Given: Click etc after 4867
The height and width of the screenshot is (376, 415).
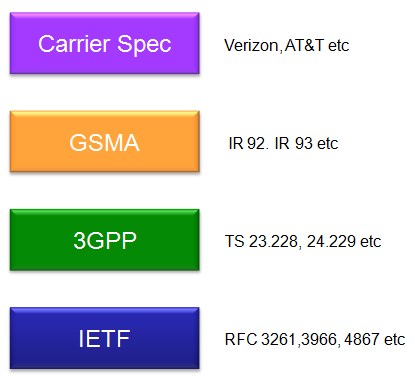Looking at the screenshot, I should [x=395, y=340].
